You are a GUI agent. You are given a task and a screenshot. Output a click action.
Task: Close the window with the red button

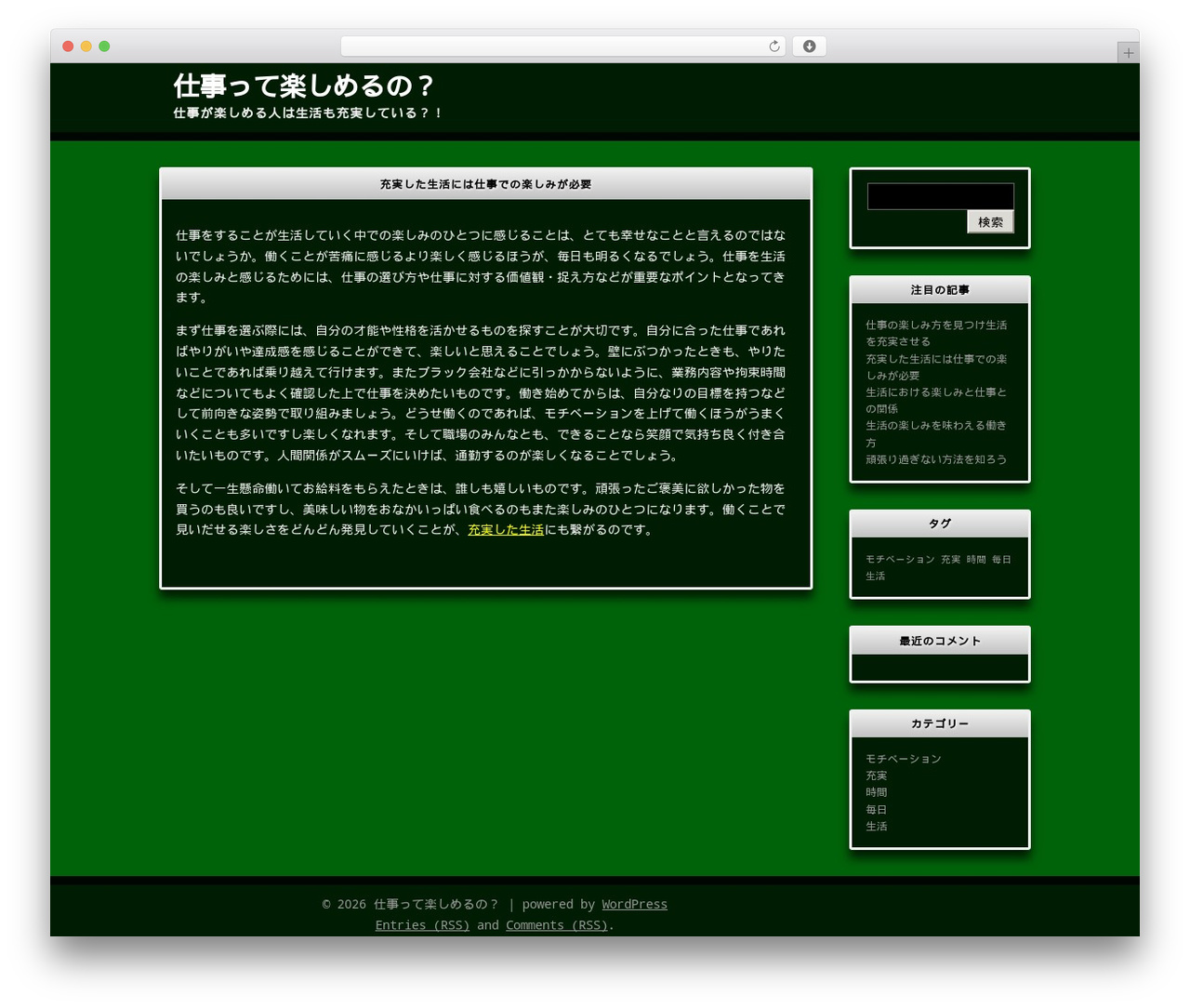[x=68, y=46]
